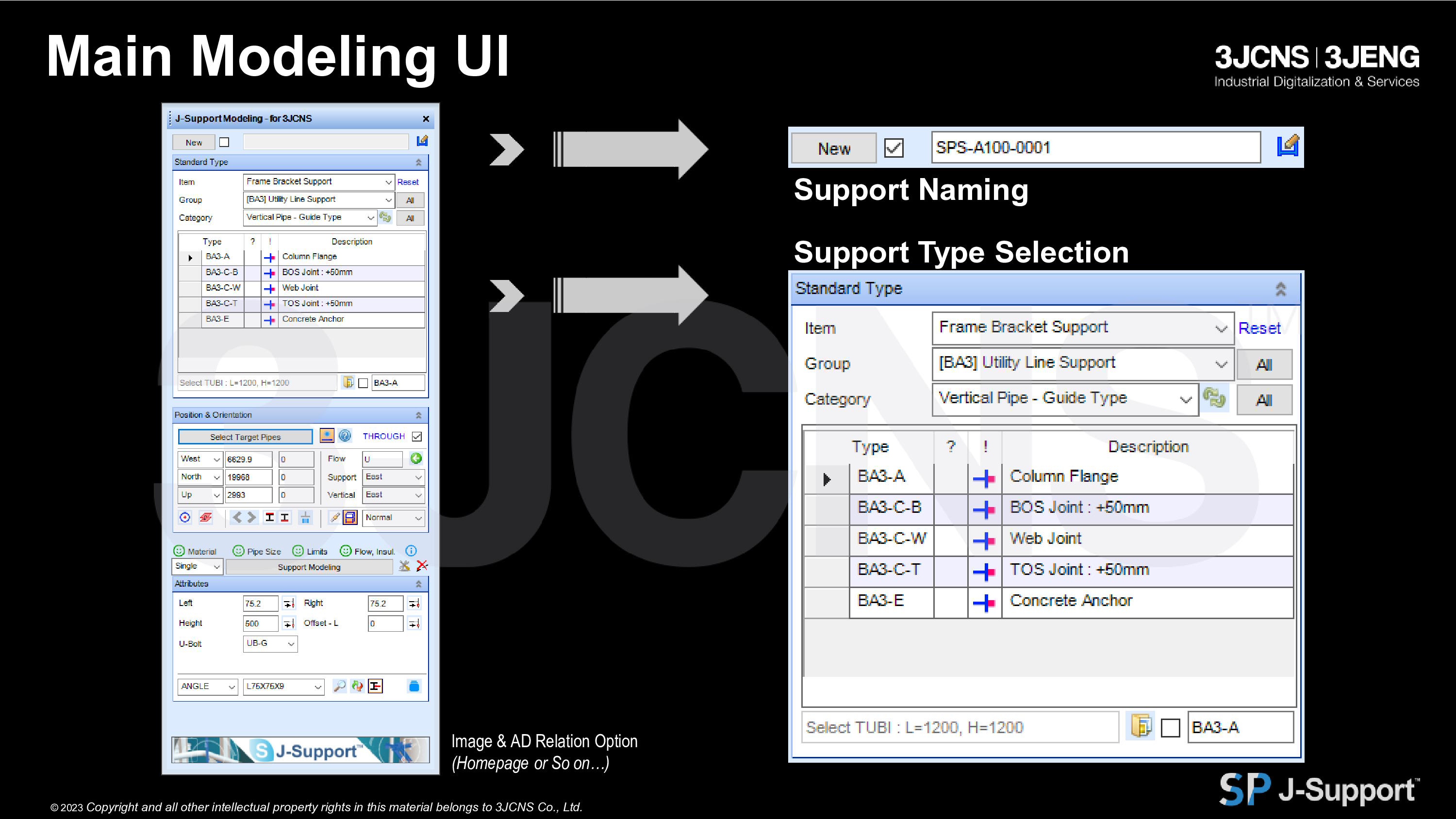Click the I-beam icon with red bottom flange
Viewport: 1456px width, 819px height.
coord(285,517)
